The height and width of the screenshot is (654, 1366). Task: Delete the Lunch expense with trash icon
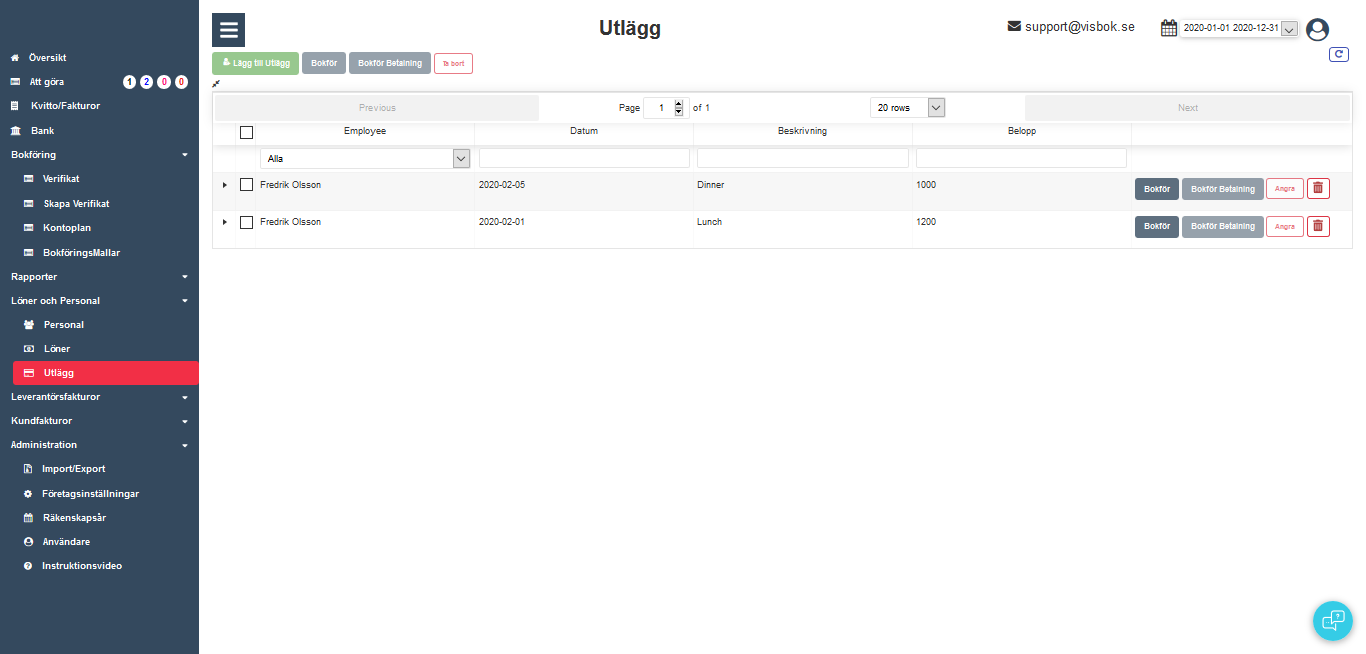(x=1318, y=227)
